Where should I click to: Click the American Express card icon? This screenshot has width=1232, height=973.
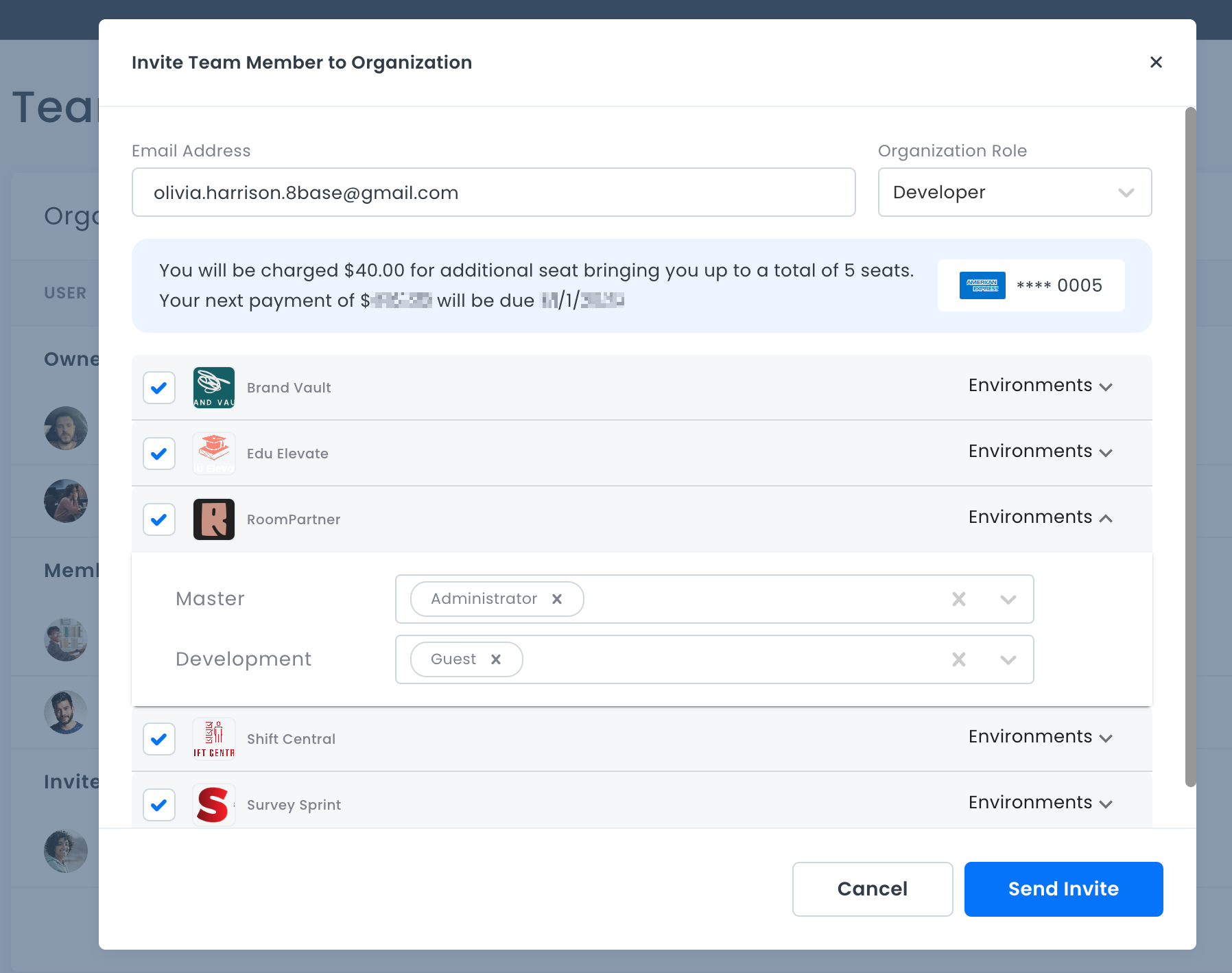point(982,285)
